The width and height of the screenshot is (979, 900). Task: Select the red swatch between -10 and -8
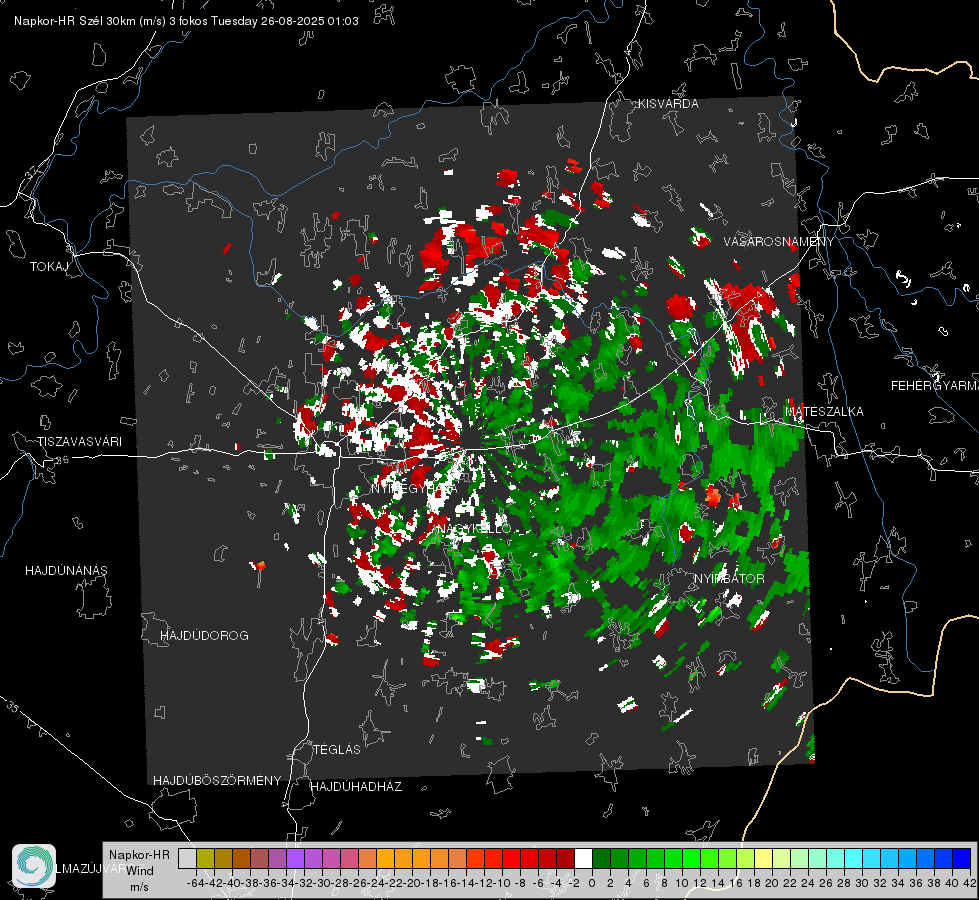pos(511,858)
